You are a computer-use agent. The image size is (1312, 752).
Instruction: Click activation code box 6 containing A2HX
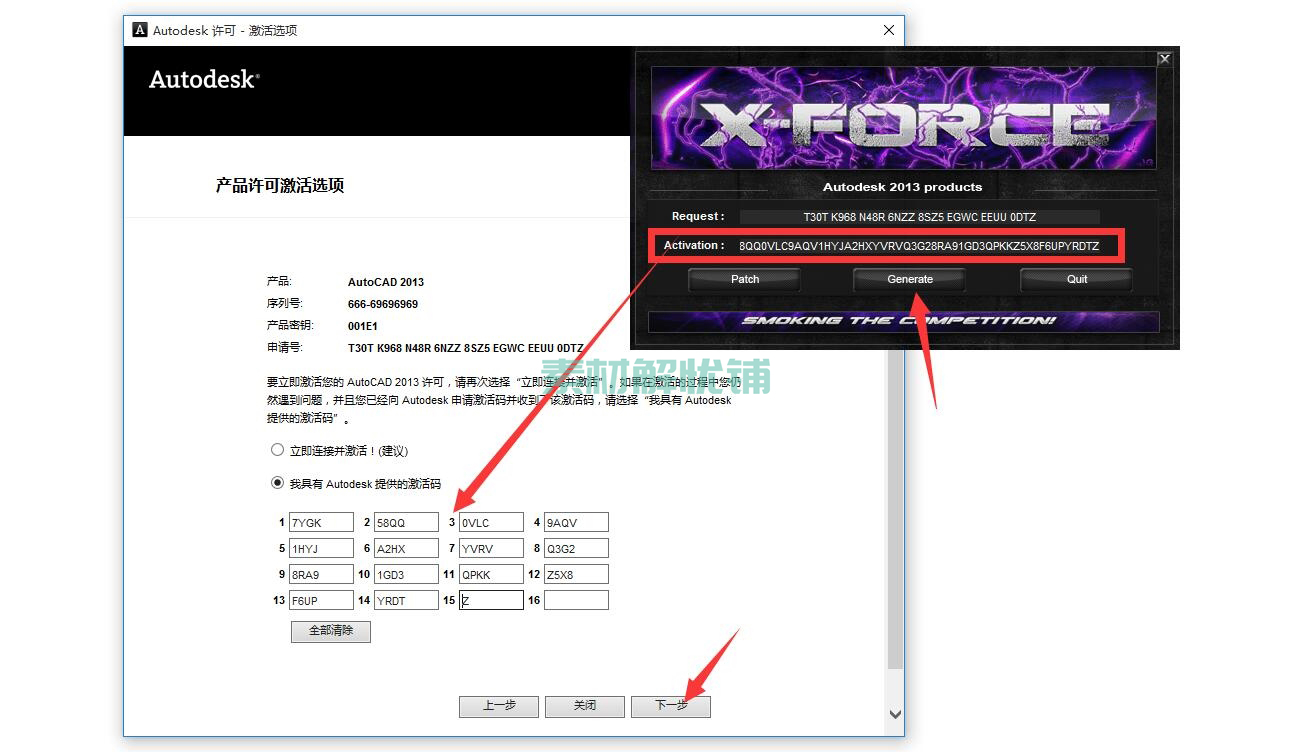pyautogui.click(x=406, y=548)
